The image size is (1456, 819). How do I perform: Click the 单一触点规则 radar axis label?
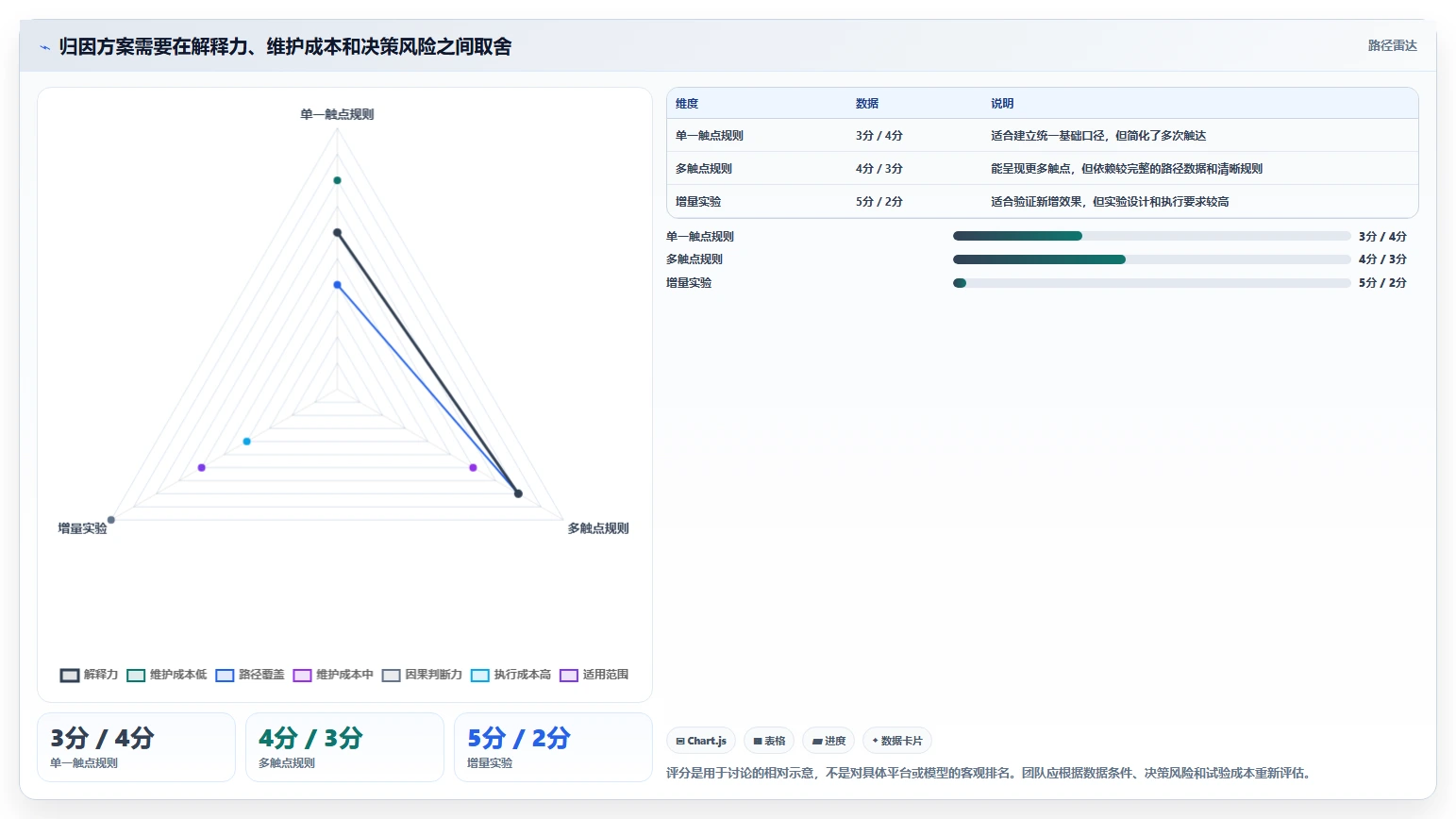pyautogui.click(x=337, y=114)
